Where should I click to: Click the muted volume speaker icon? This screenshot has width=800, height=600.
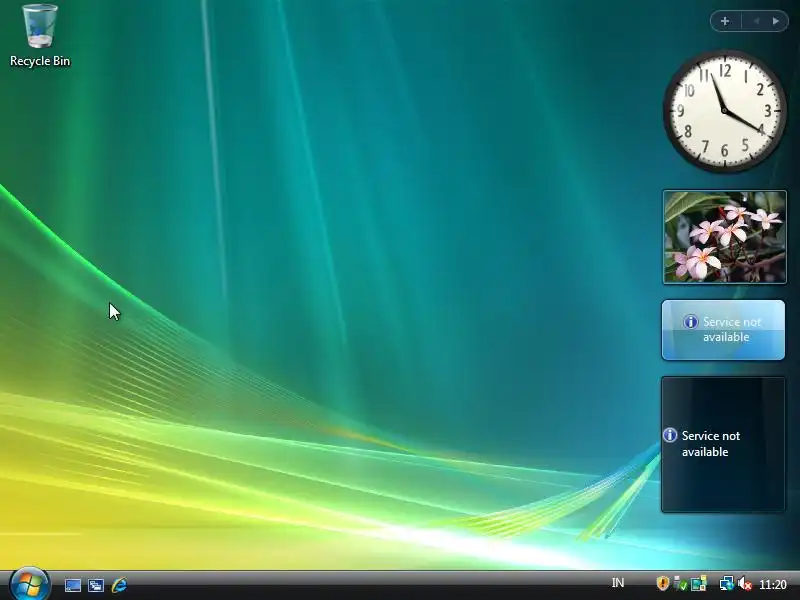tap(745, 583)
